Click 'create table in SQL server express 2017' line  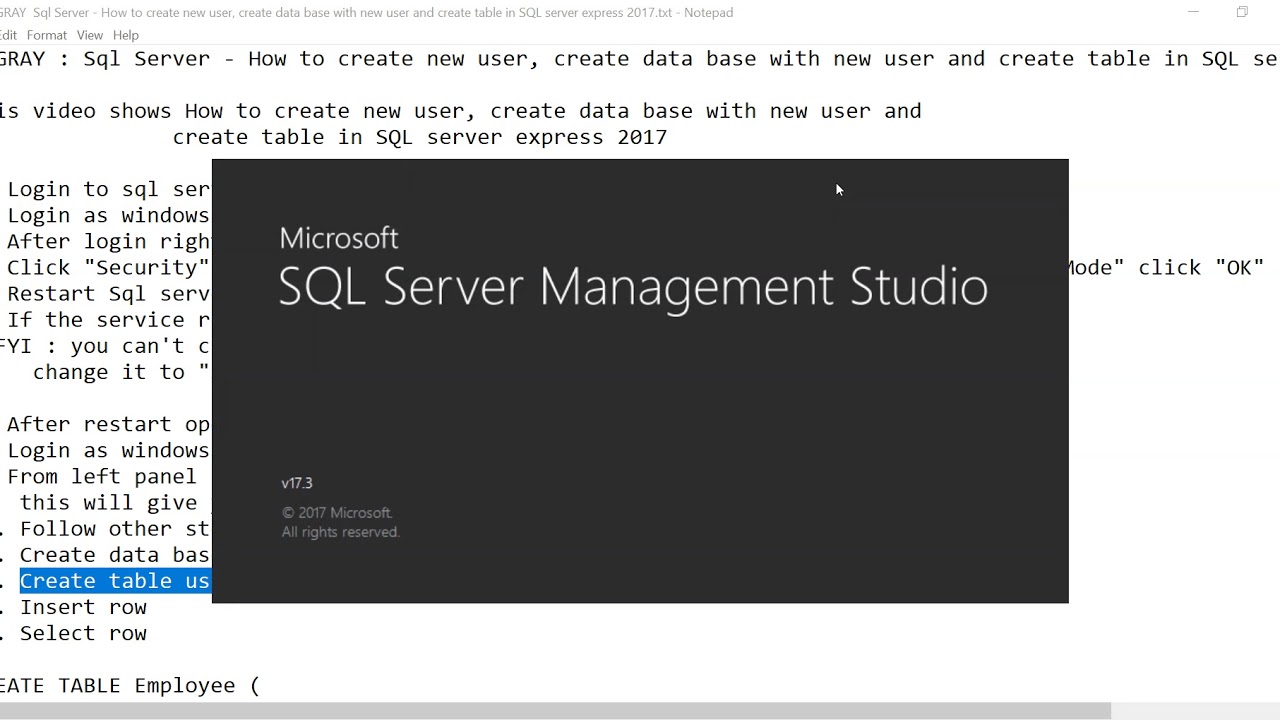point(420,137)
